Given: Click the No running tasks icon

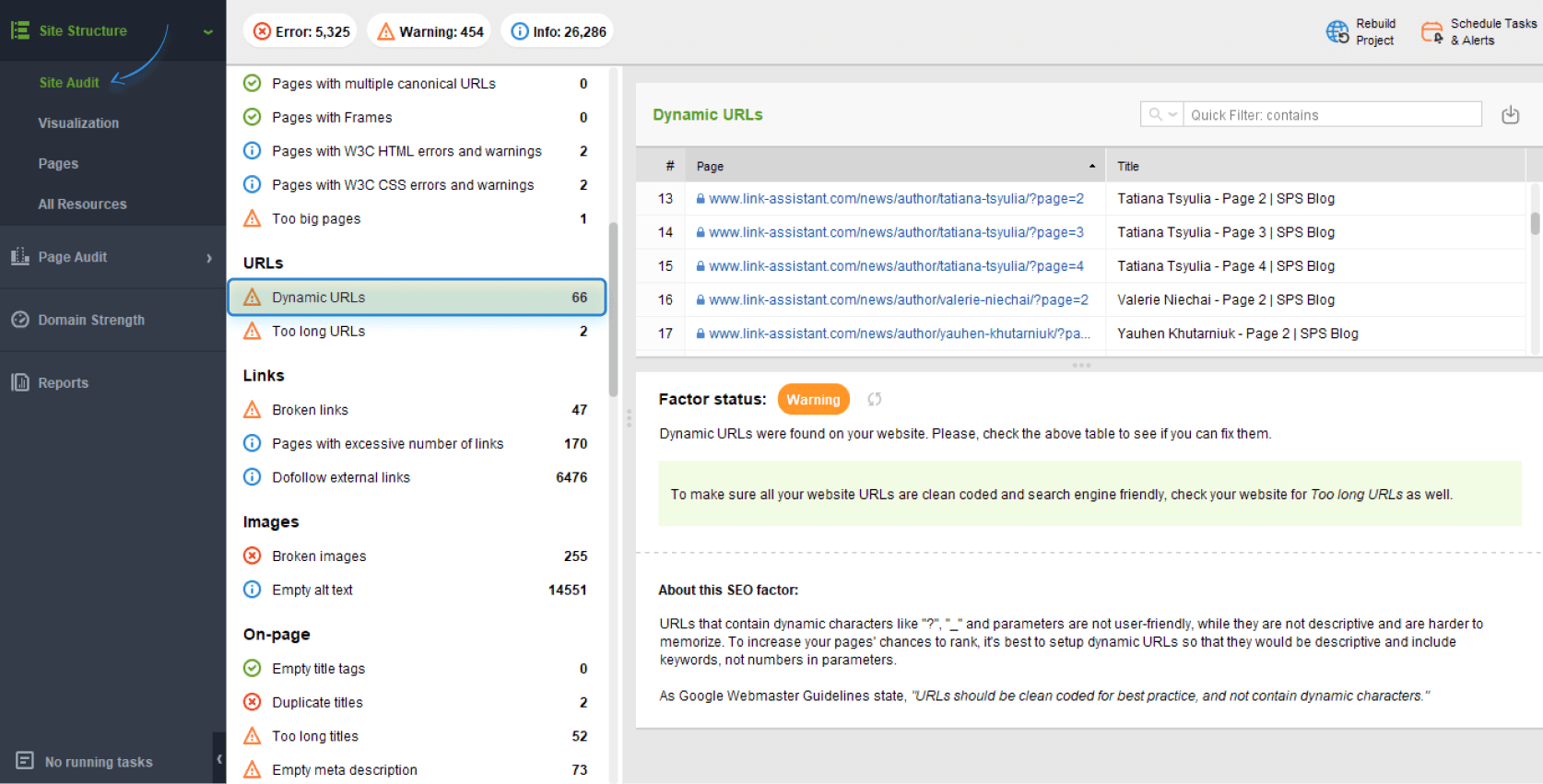Looking at the screenshot, I should coord(25,761).
